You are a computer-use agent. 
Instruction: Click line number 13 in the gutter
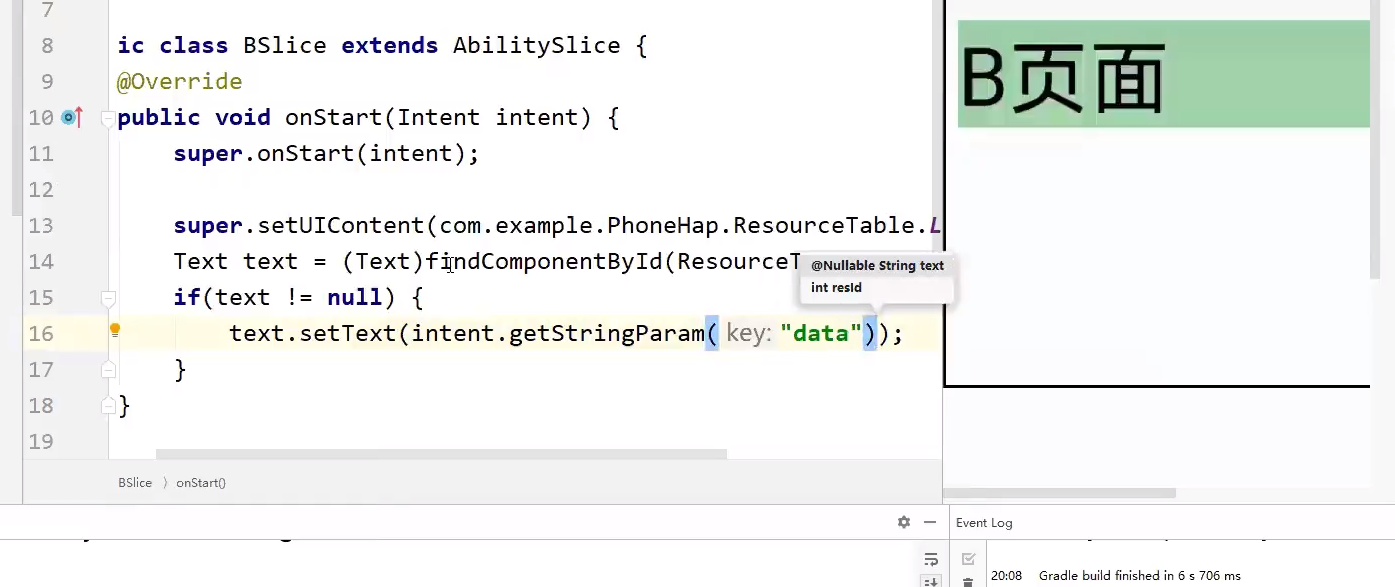point(41,225)
